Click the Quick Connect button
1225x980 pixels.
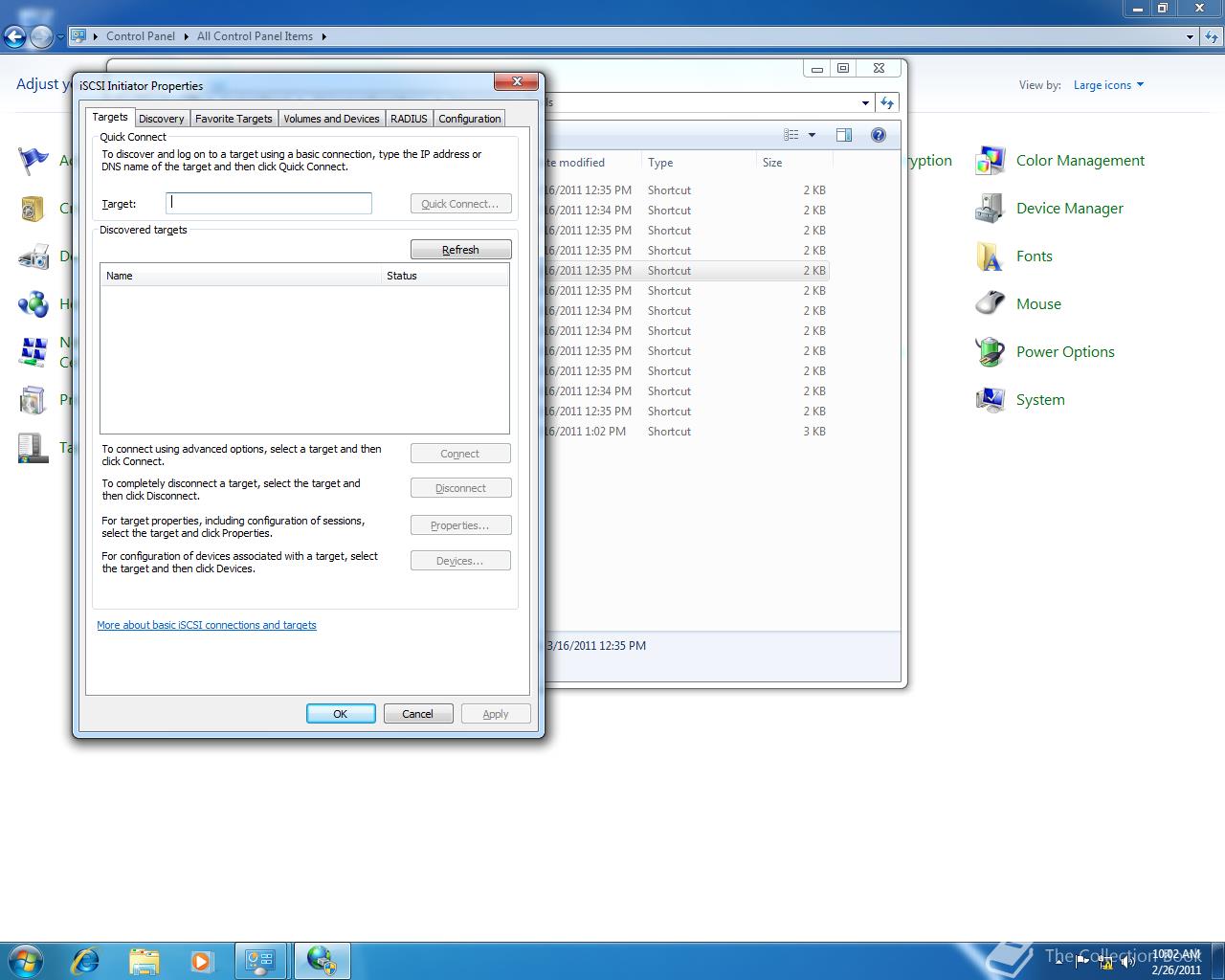click(x=460, y=204)
